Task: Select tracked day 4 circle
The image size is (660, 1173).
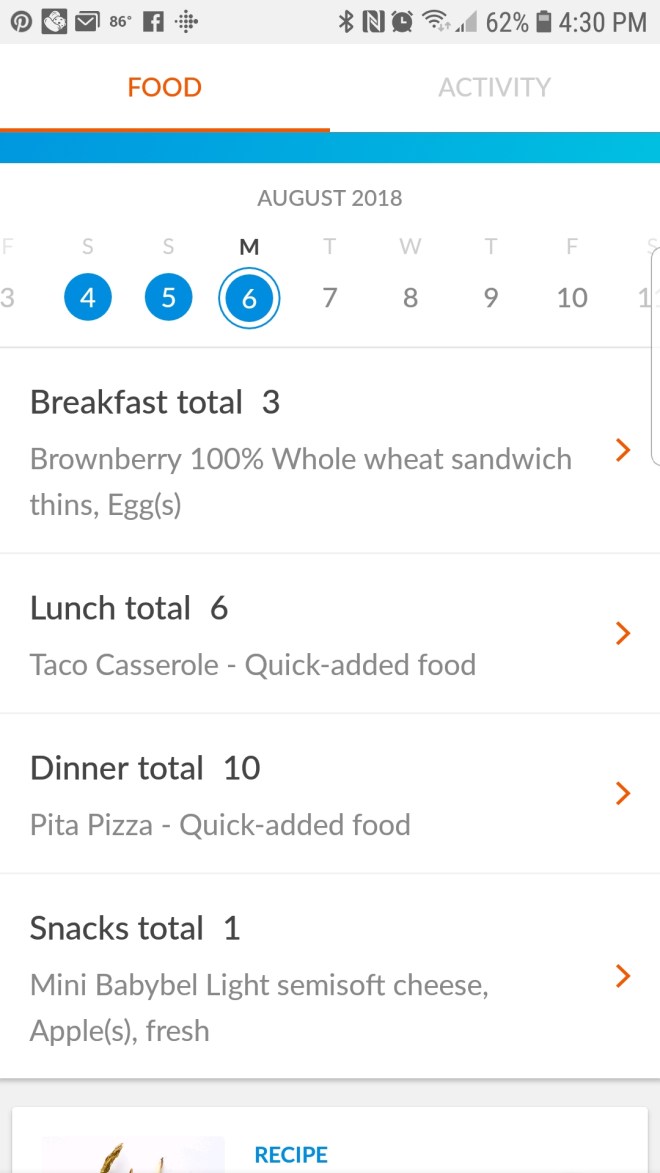Action: (x=88, y=297)
